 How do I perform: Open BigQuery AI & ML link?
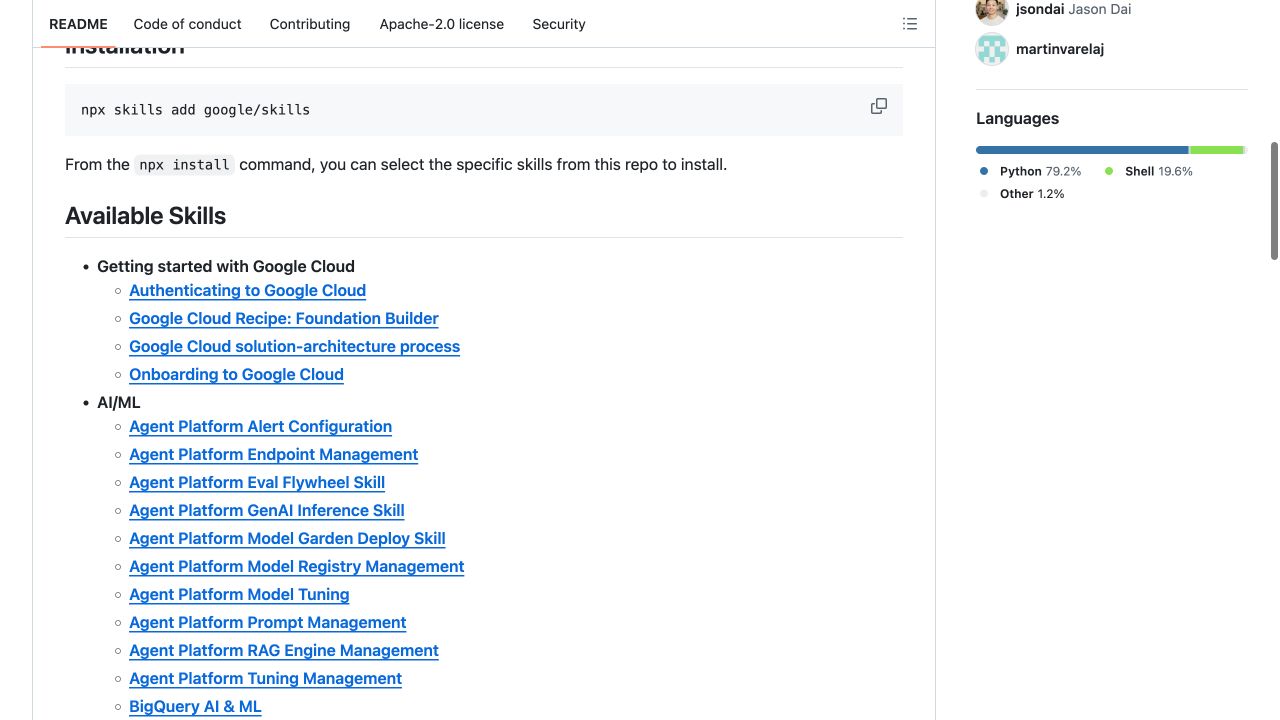[x=195, y=706]
